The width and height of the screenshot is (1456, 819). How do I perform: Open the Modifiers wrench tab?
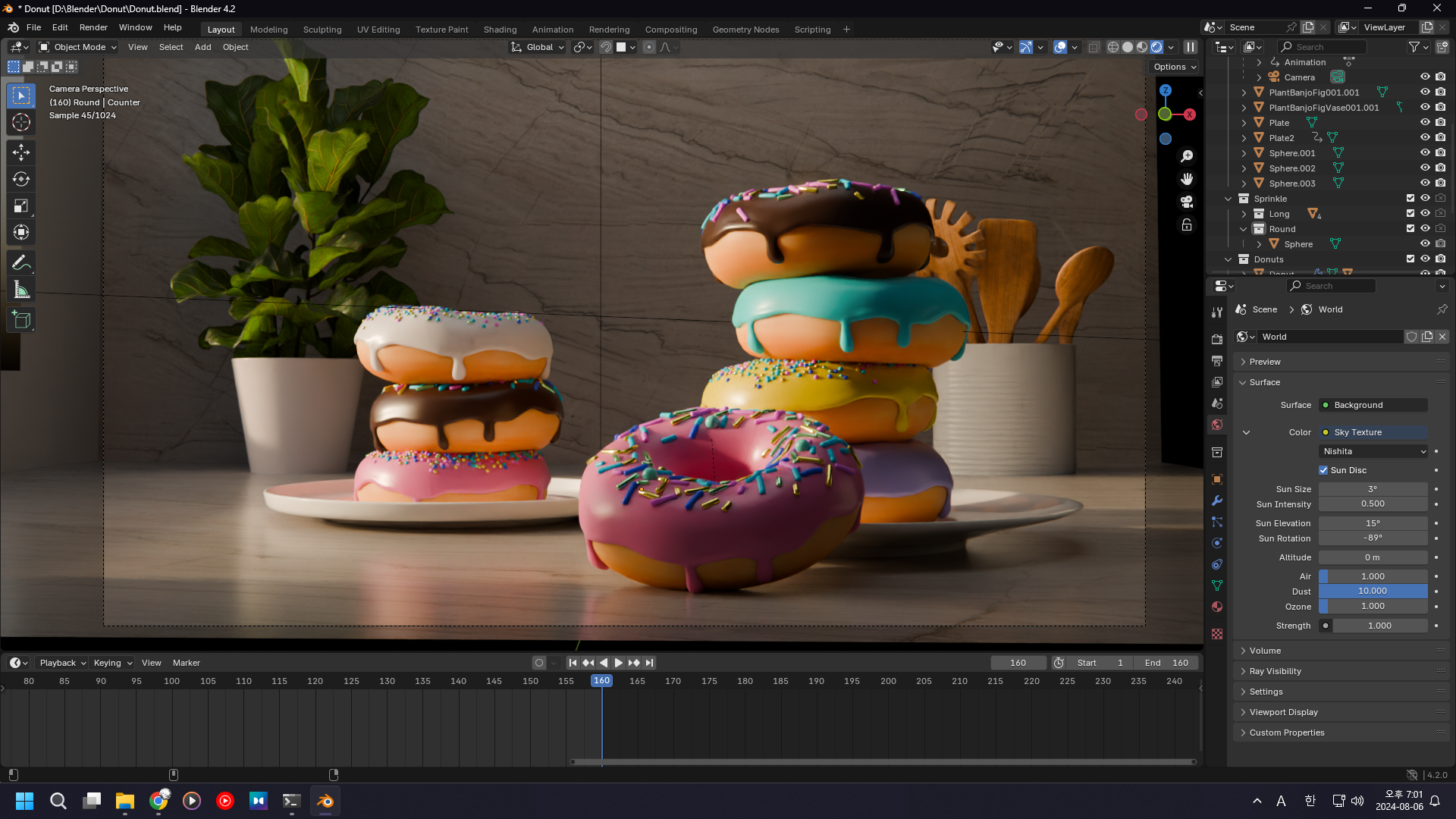coord(1217,500)
